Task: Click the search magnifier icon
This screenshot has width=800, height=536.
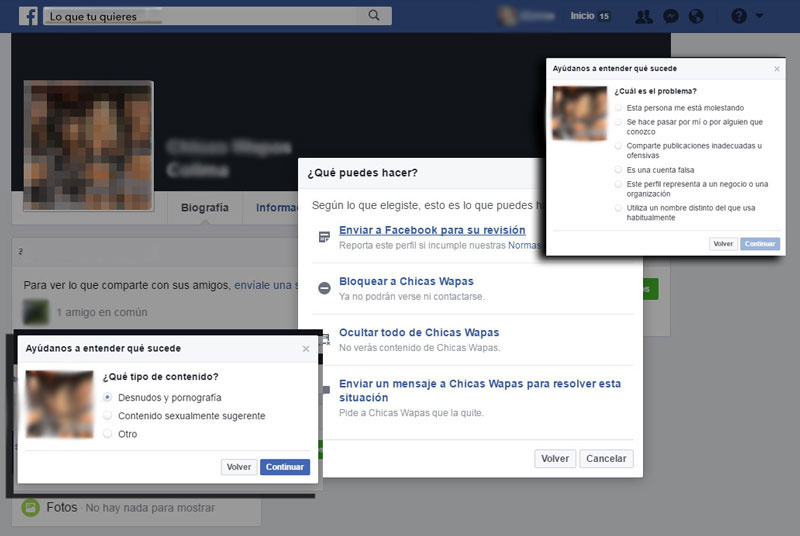Action: point(374,16)
